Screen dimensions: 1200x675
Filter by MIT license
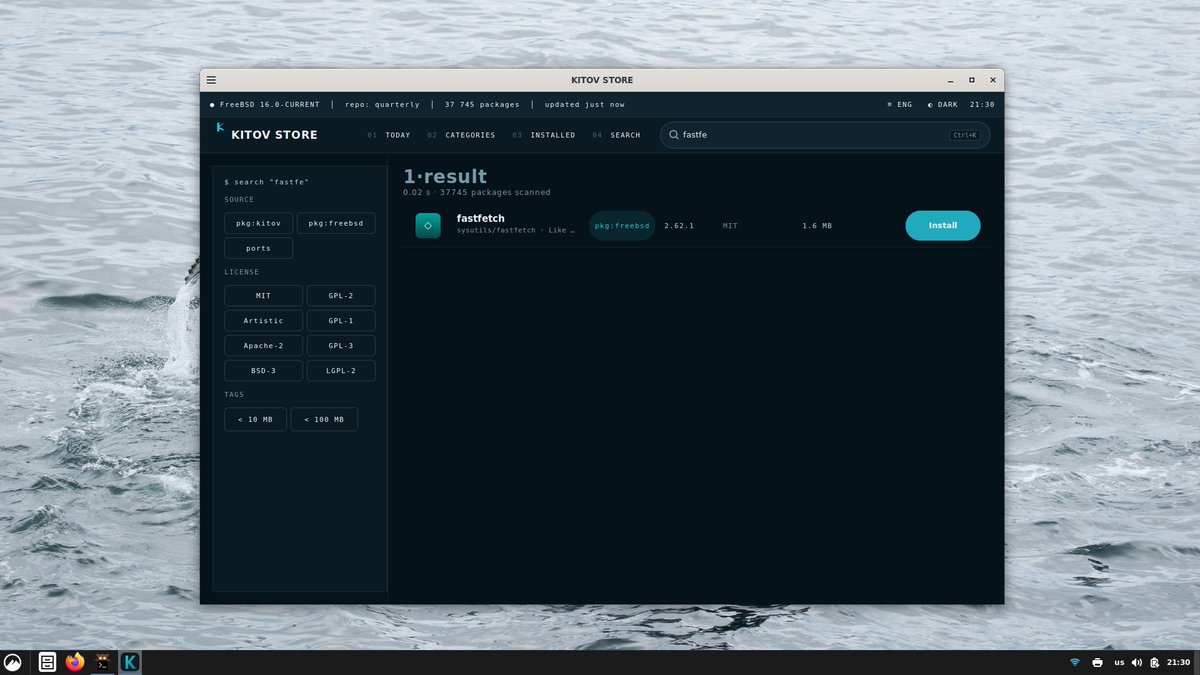263,296
